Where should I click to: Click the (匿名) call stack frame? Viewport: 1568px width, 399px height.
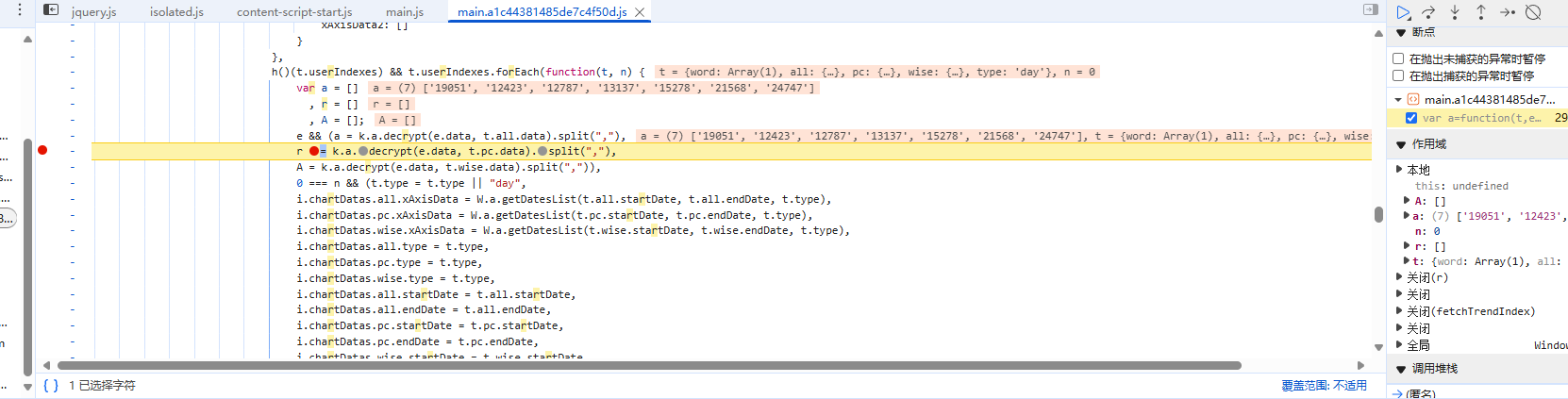click(x=1420, y=393)
